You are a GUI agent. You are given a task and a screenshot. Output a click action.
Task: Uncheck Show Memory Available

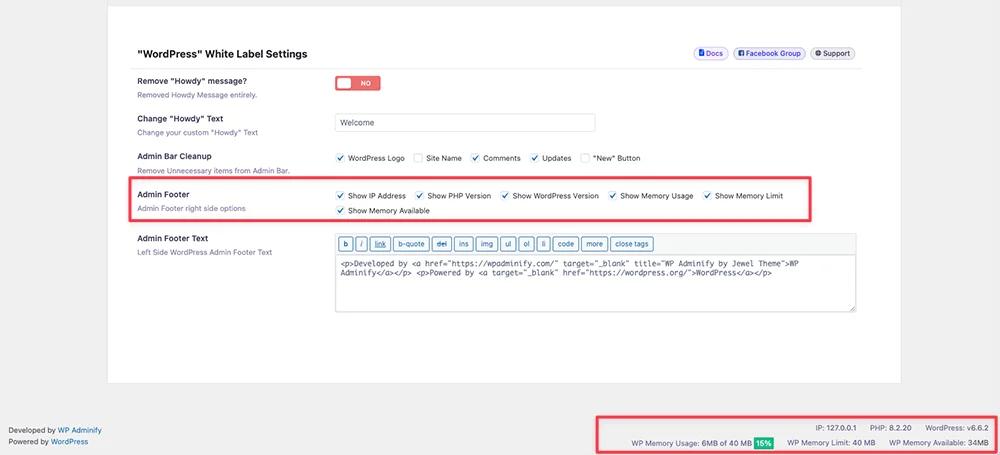coord(341,211)
